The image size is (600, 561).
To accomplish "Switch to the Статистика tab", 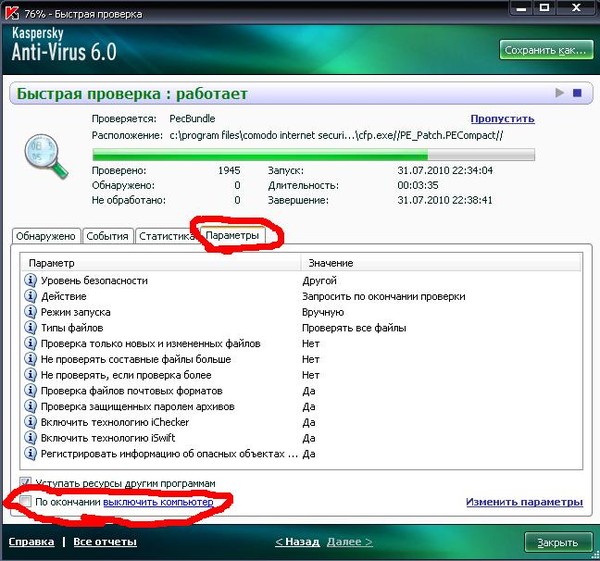I will [x=166, y=236].
